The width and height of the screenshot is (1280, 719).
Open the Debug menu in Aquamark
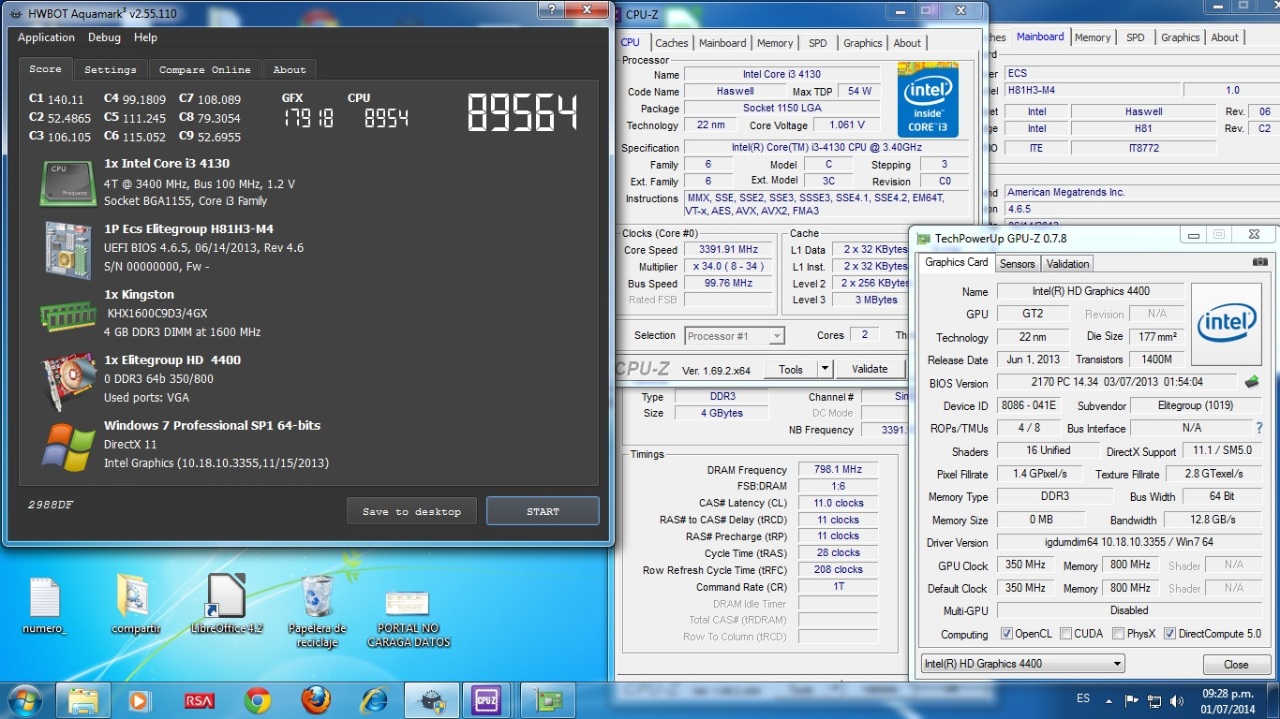(x=104, y=37)
